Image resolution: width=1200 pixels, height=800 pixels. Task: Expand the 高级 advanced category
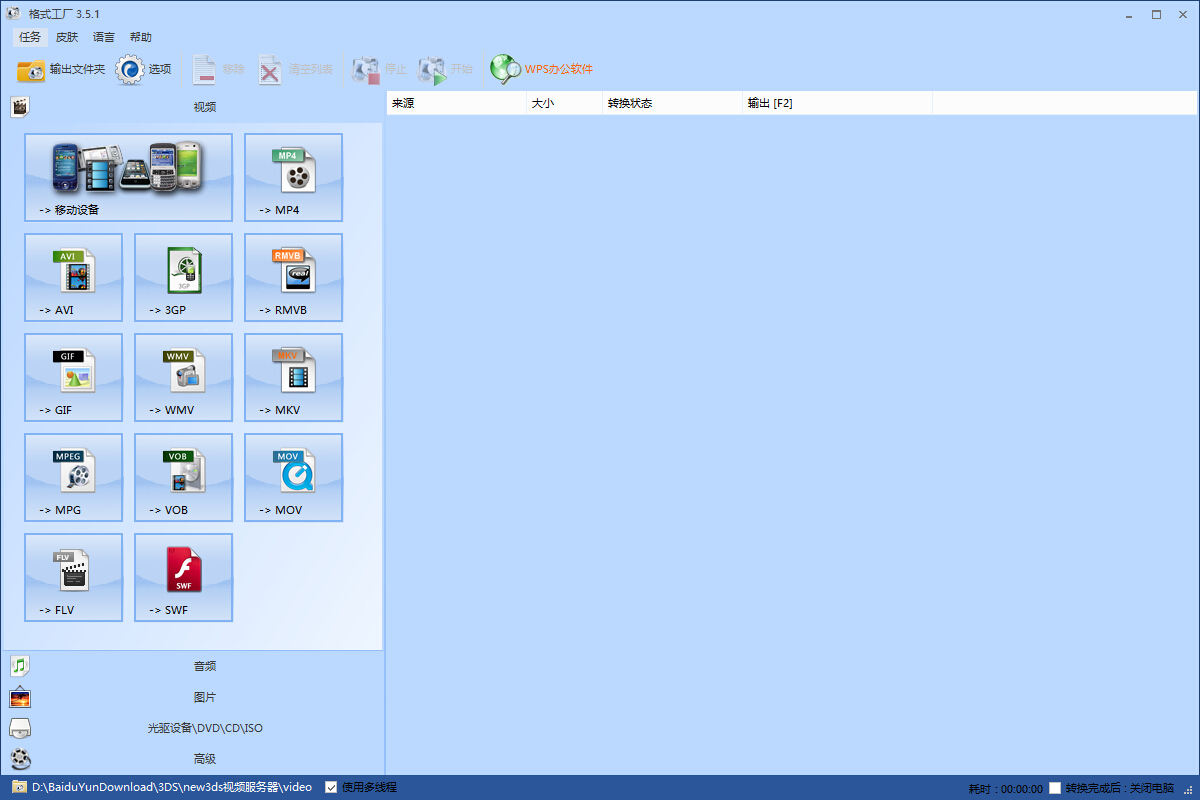point(193,759)
